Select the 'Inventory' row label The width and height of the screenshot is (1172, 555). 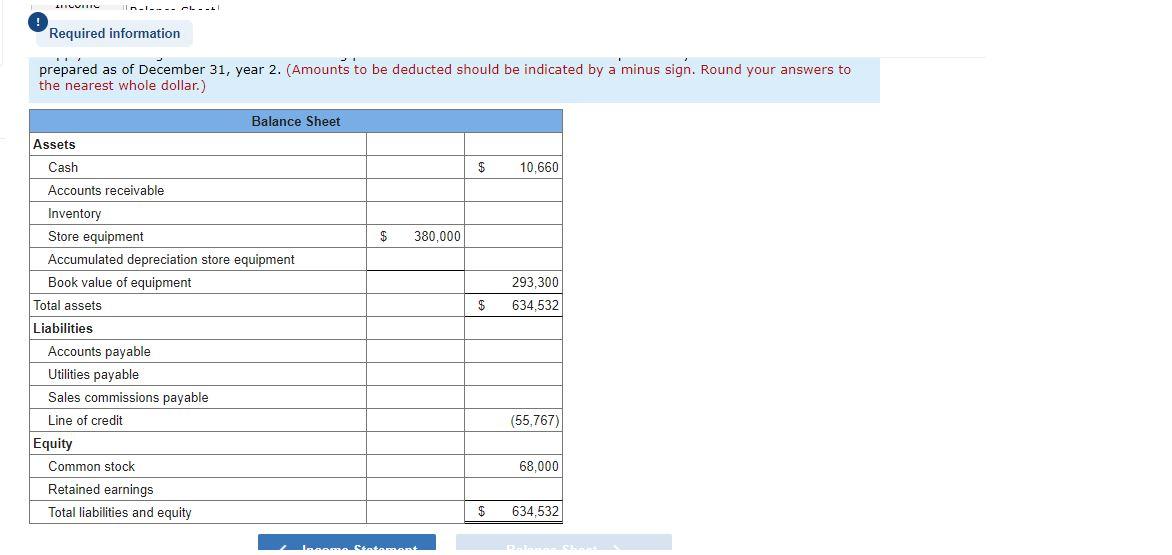(x=75, y=214)
